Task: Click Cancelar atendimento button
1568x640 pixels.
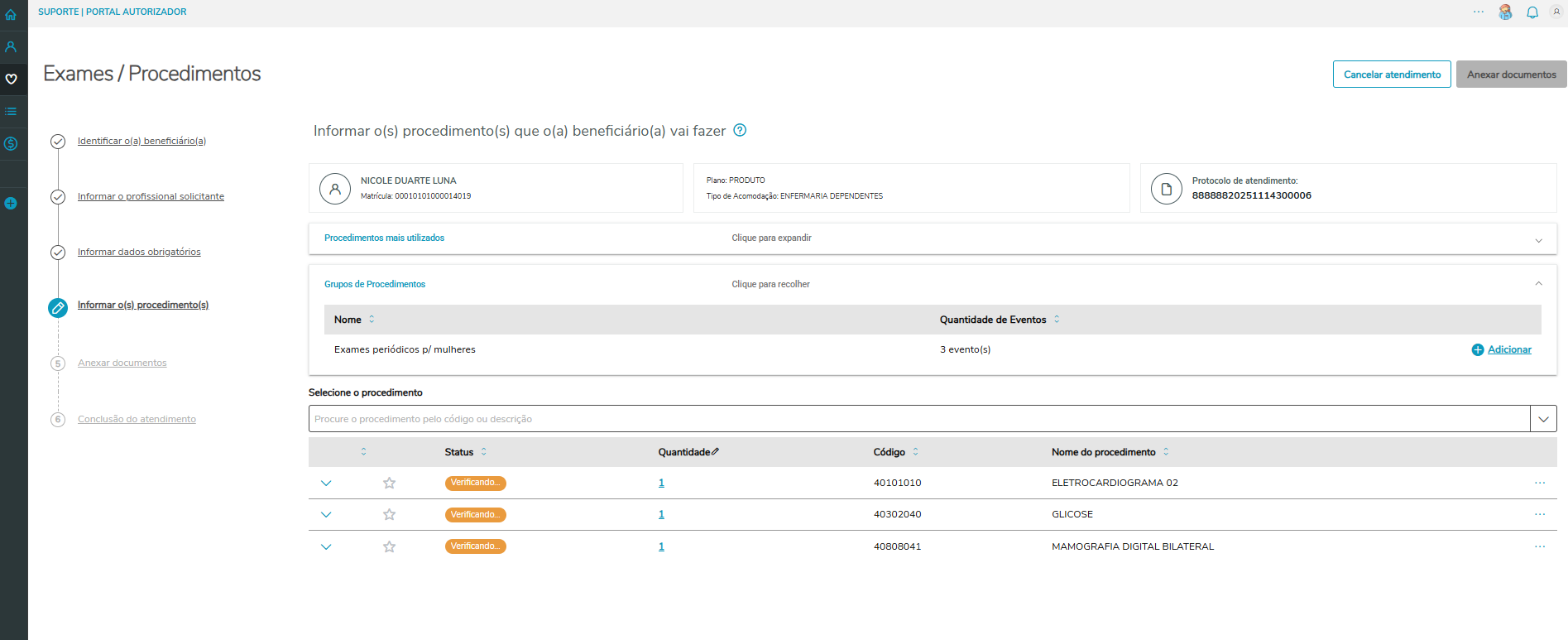Action: pyautogui.click(x=1392, y=75)
